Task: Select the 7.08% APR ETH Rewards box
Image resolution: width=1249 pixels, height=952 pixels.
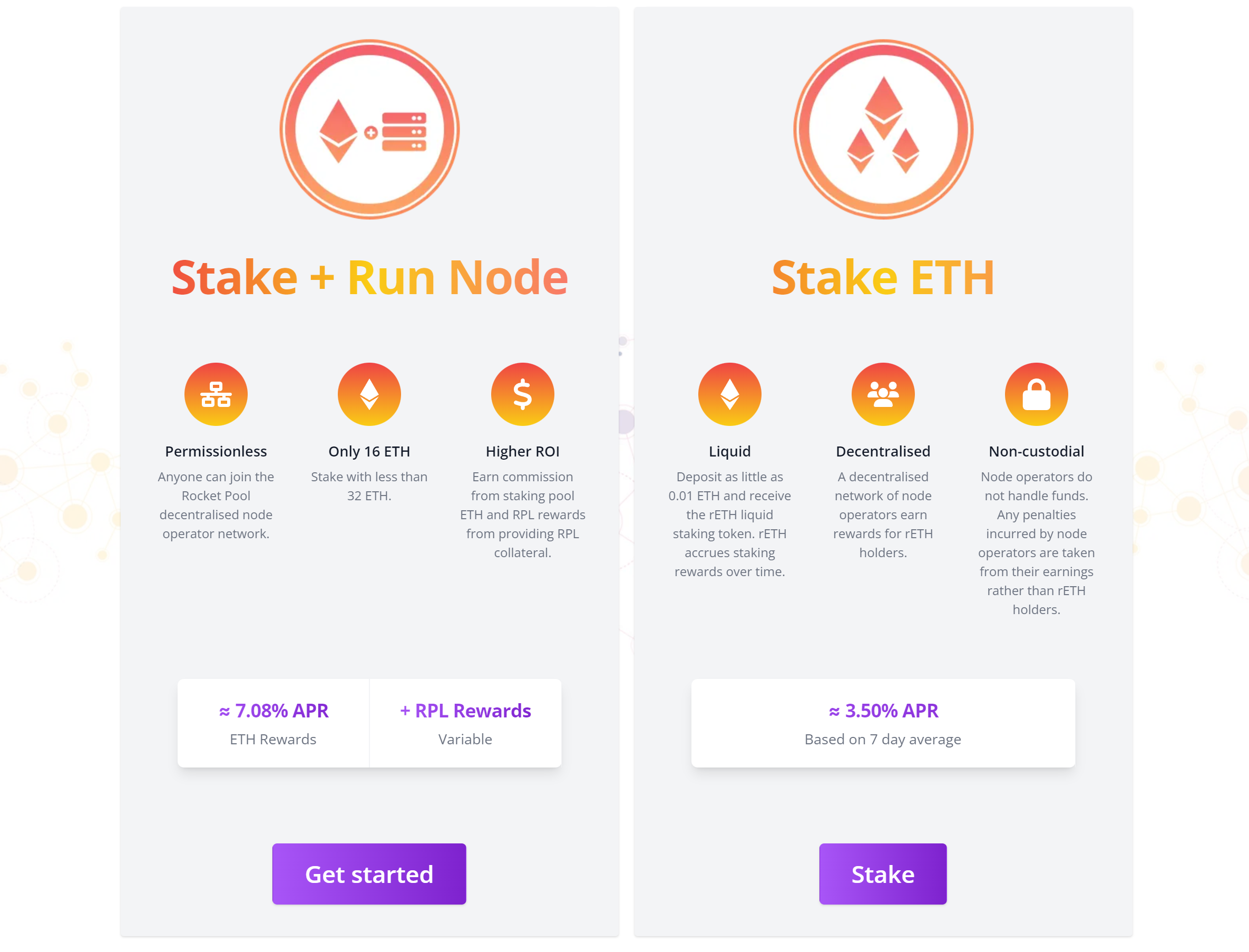Action: [x=274, y=723]
